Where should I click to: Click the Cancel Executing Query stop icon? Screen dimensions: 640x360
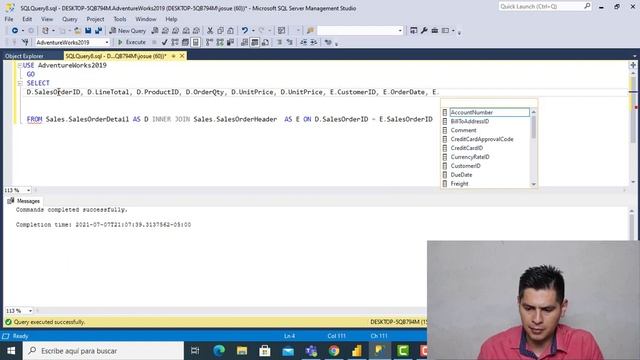[x=154, y=42]
